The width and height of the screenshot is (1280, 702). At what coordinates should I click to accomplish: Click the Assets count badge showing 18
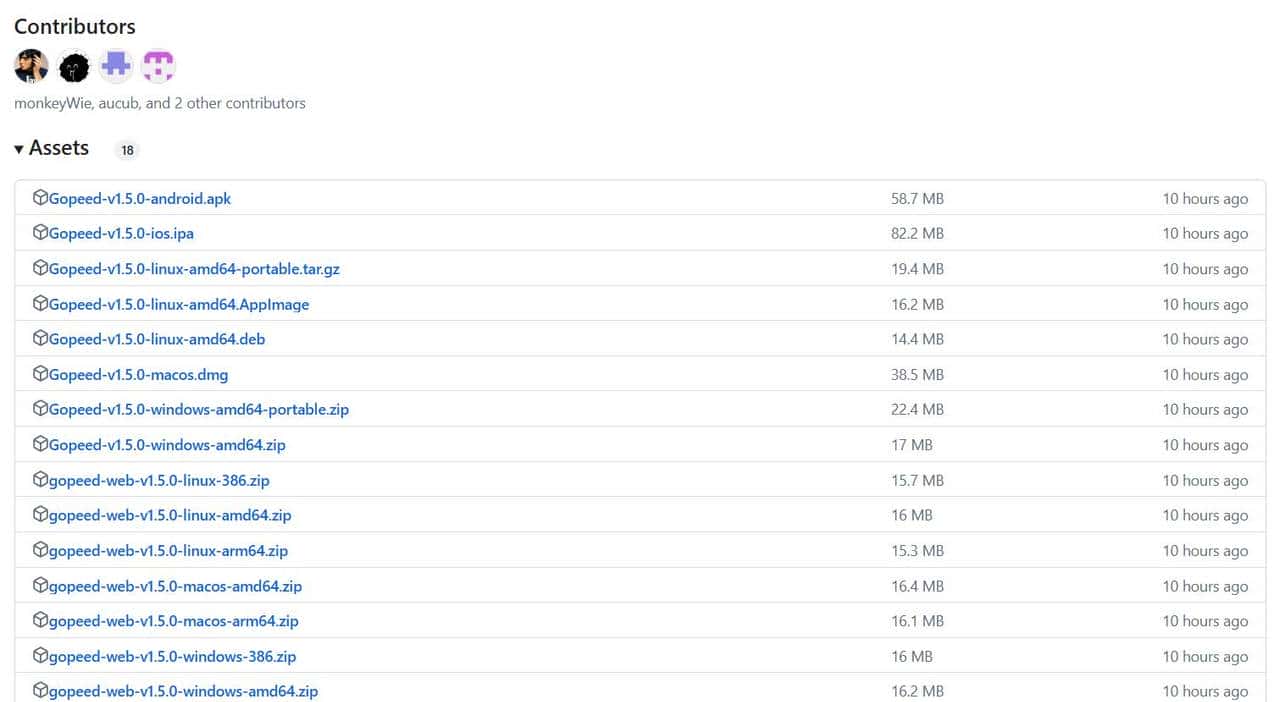[127, 150]
